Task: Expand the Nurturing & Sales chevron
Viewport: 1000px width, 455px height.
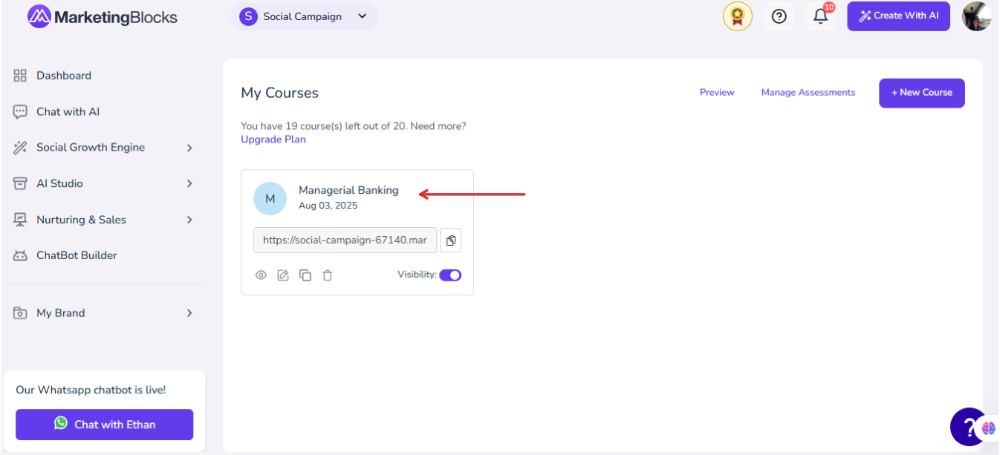Action: click(189, 220)
